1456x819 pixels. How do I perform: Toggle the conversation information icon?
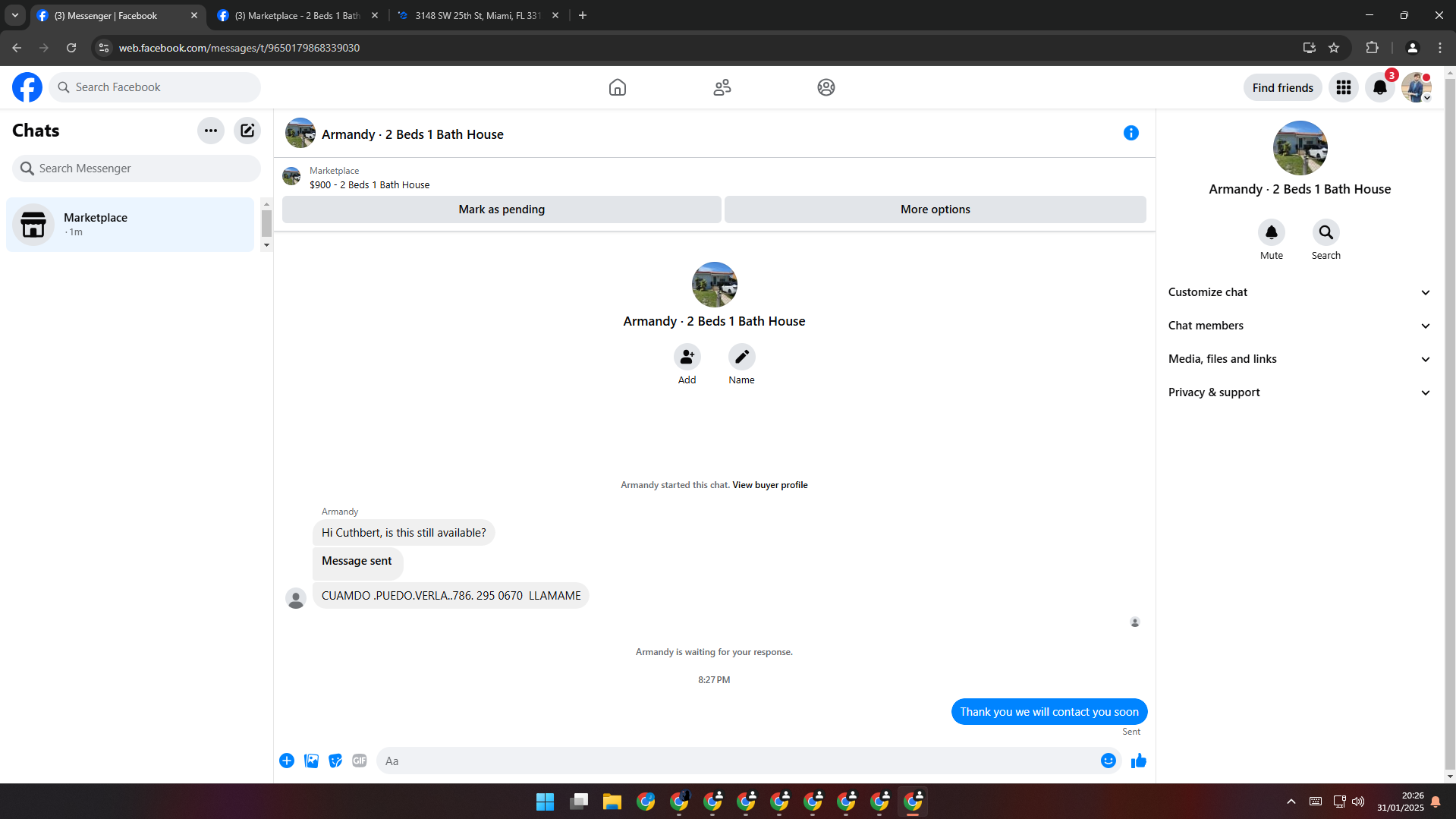pyautogui.click(x=1131, y=134)
